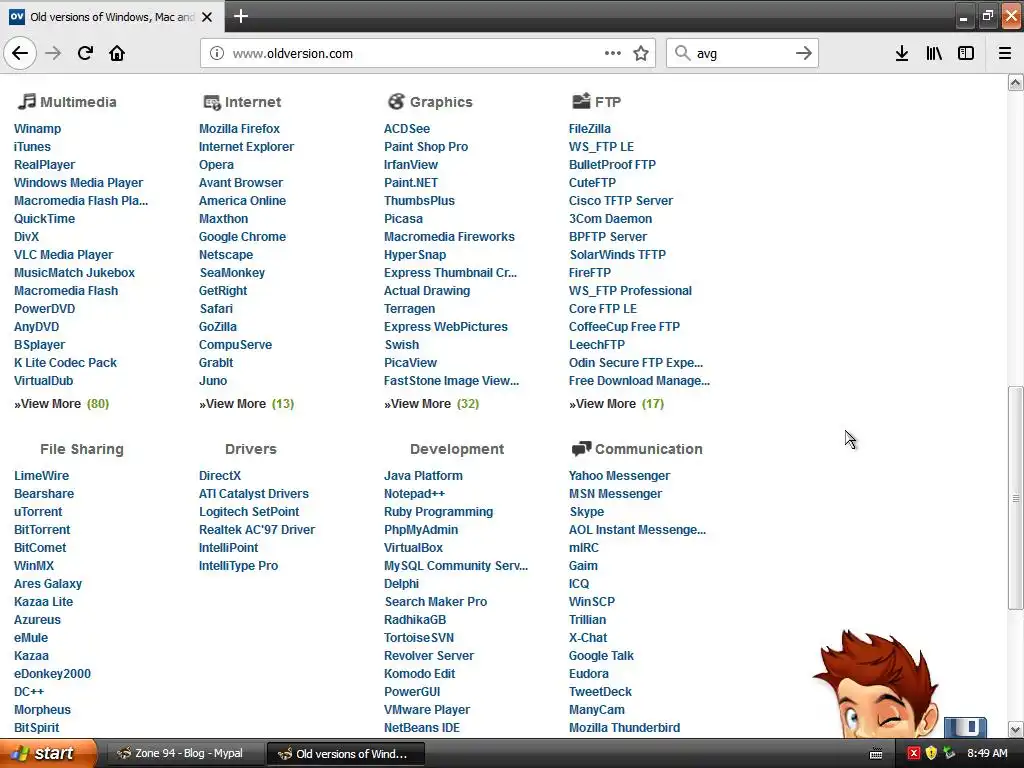Open the ACDSee link
1024x768 pixels.
[407, 129]
